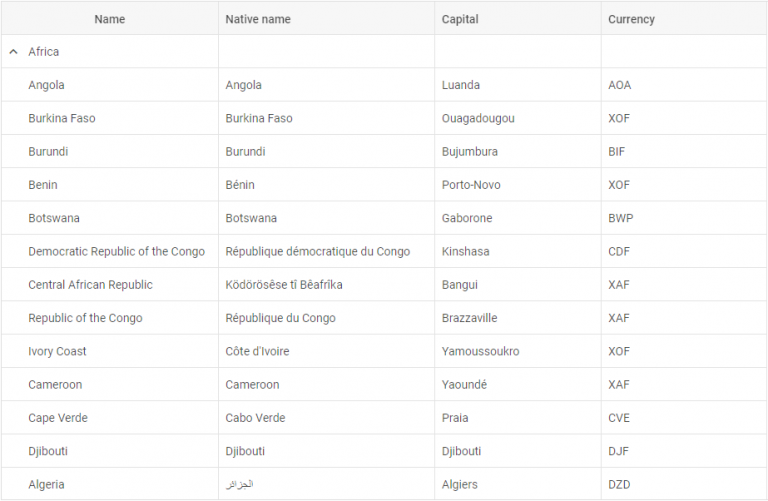The image size is (768, 501).
Task: Select the Africa group row label
Action: [43, 51]
